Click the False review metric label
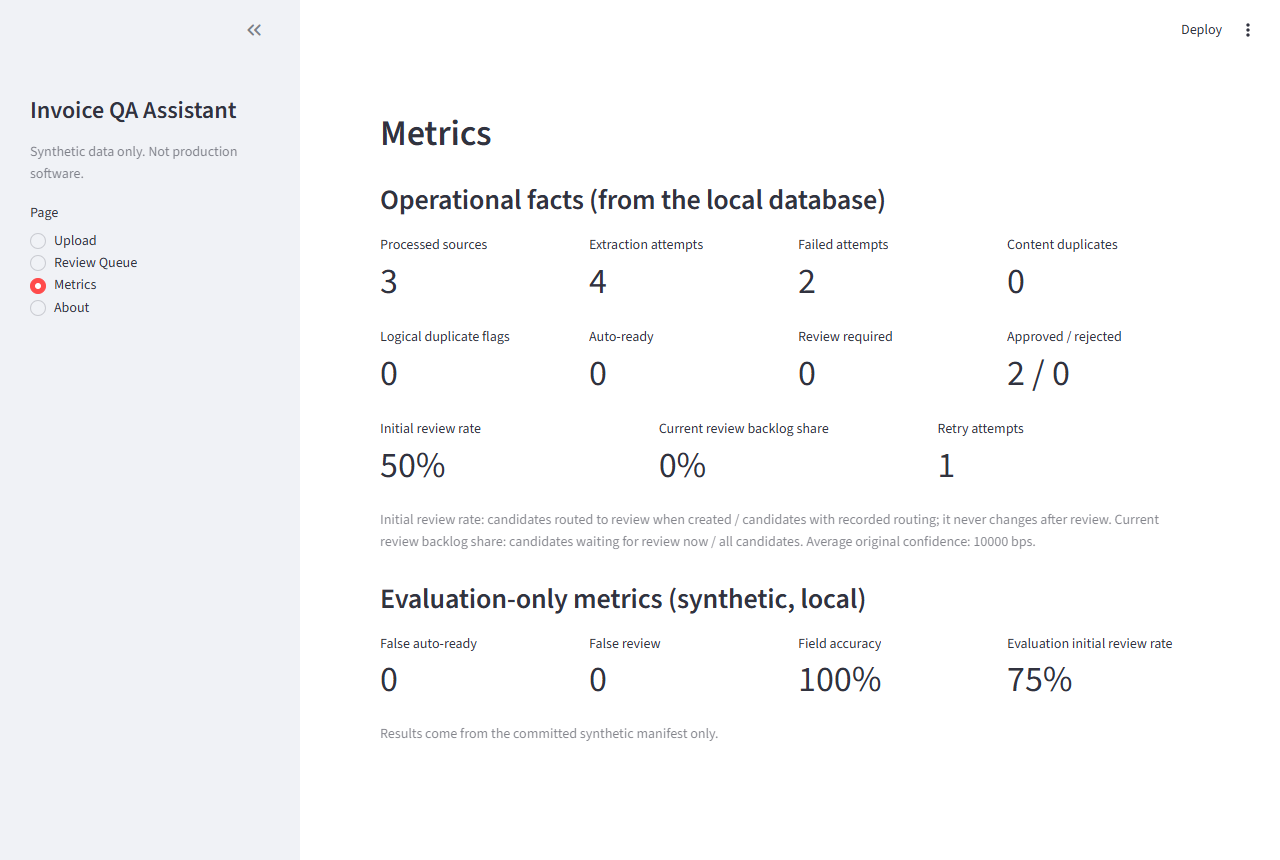Screen dimensions: 1280x860 click(625, 644)
